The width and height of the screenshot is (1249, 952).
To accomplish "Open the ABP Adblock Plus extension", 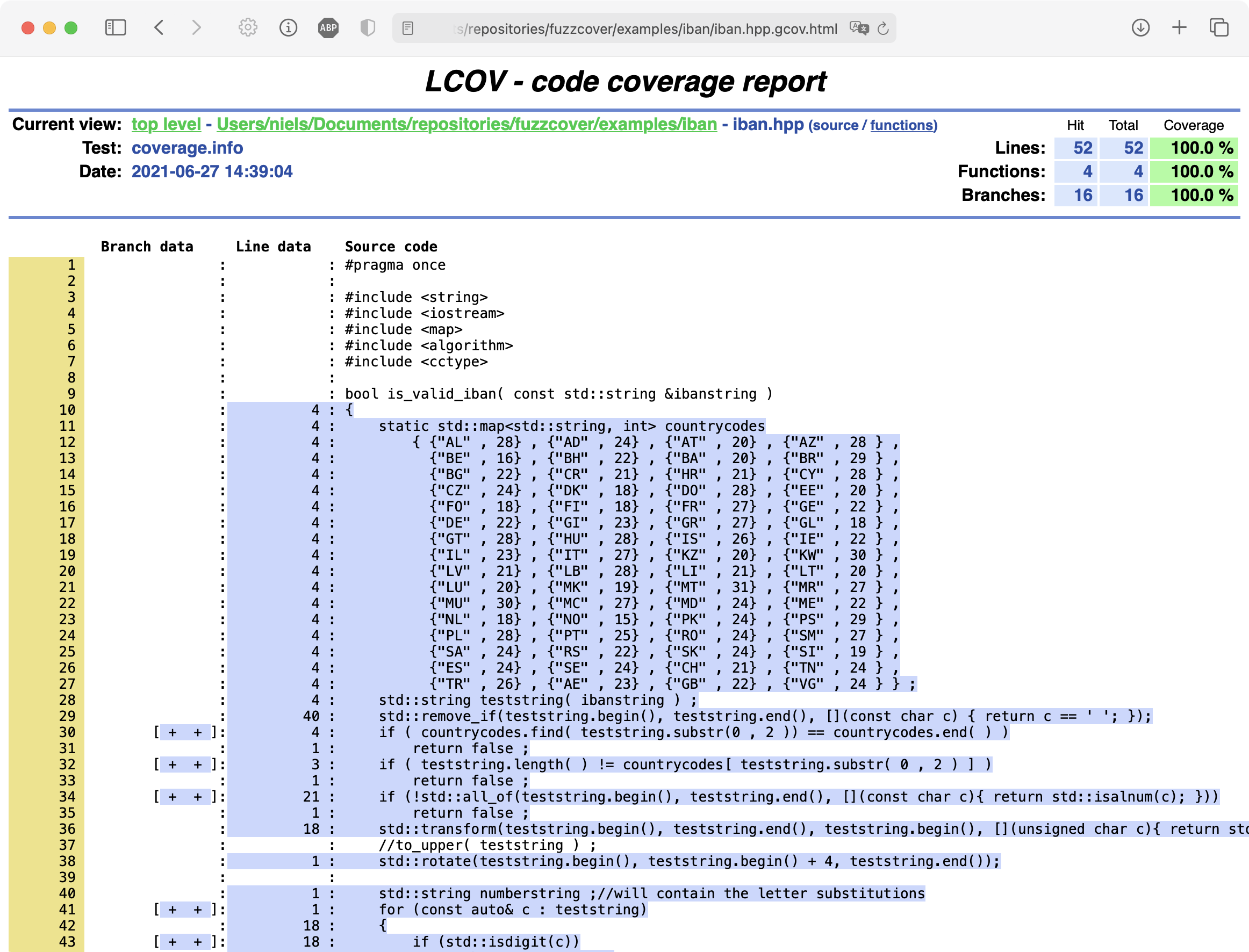I will point(328,28).
